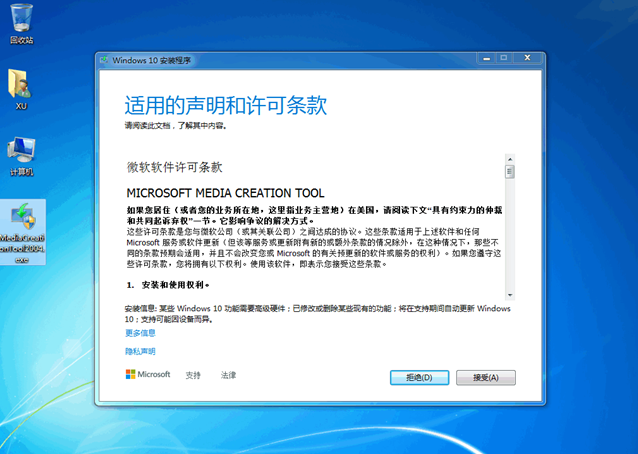The width and height of the screenshot is (638, 454).
Task: Click the 适用的声明和许可条款 page title
Action: (x=226, y=105)
